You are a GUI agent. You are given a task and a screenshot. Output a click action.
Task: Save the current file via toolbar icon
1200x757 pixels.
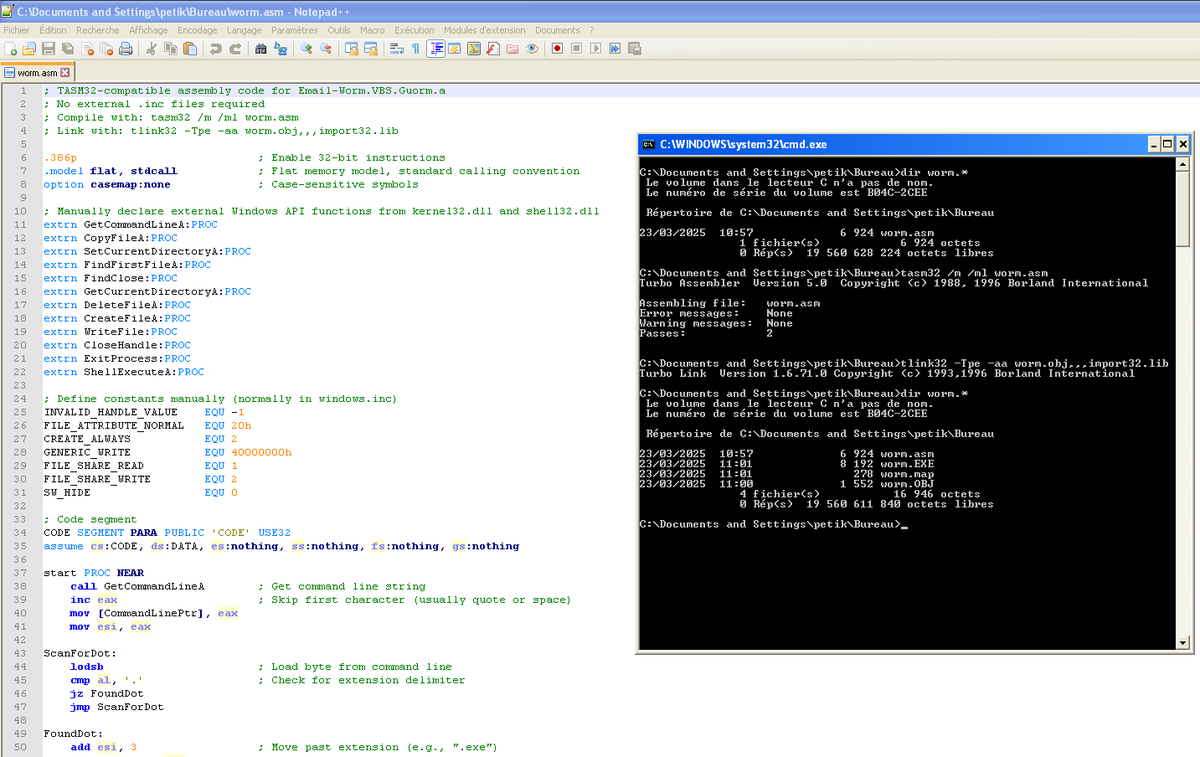pos(48,48)
